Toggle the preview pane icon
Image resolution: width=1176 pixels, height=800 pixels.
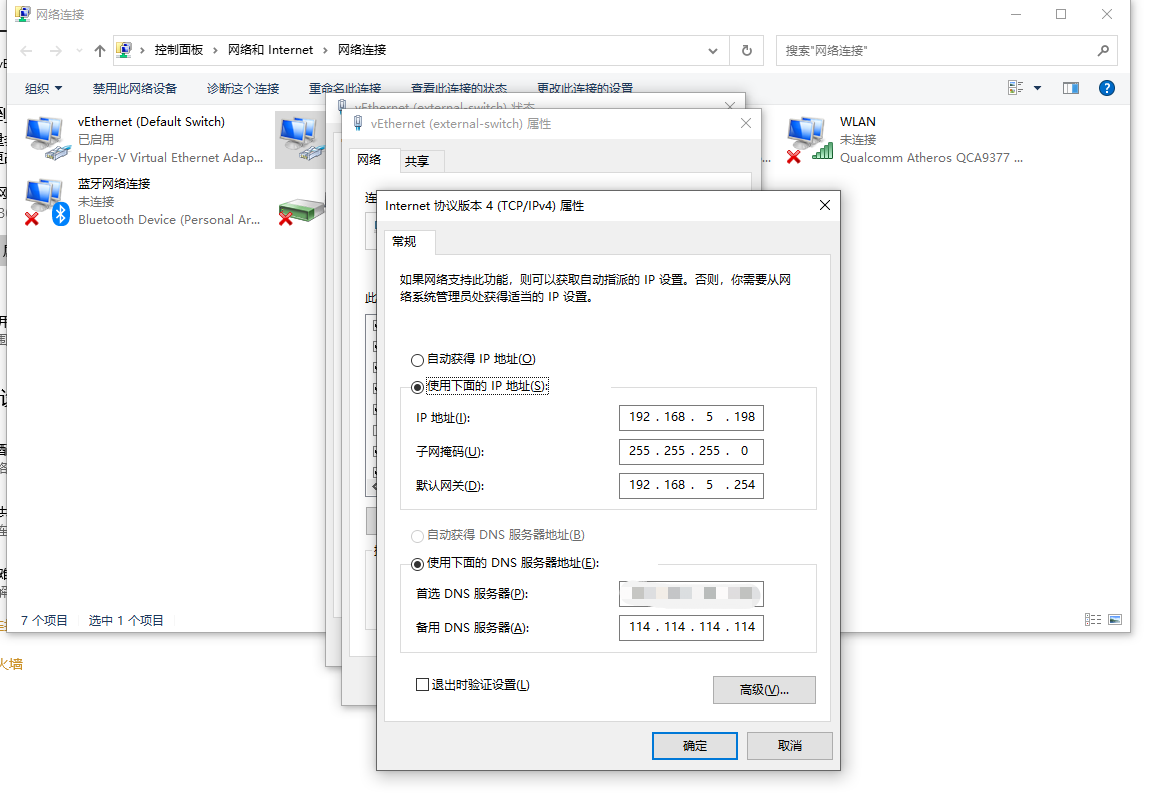[1070, 88]
